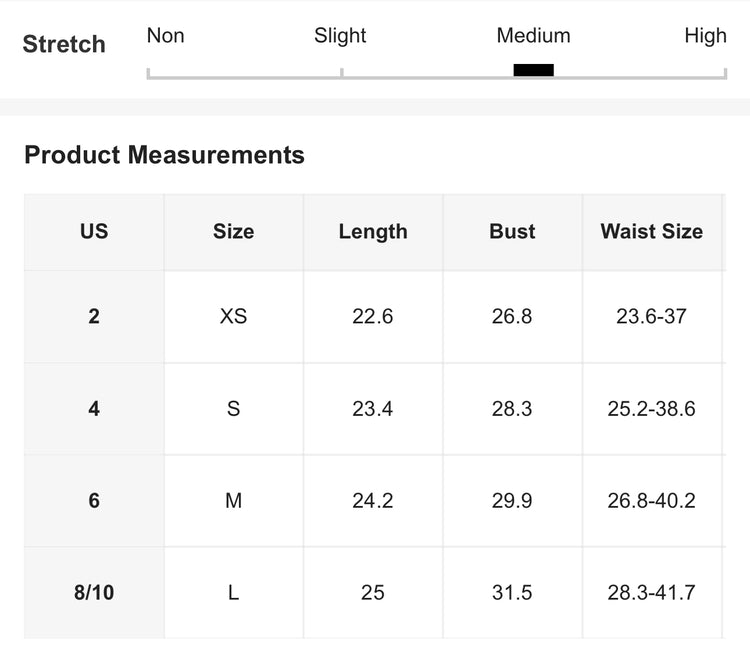Click the "High" stretch level label
This screenshot has width=750, height=645.
pyautogui.click(x=705, y=36)
